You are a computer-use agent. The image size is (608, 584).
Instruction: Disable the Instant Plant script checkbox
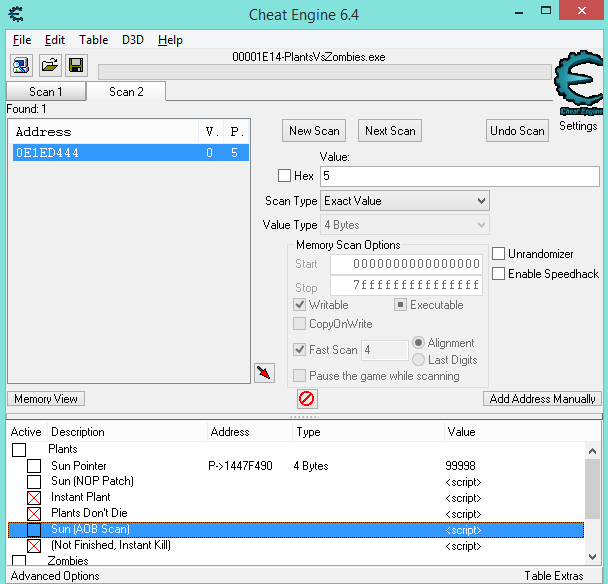(34, 498)
